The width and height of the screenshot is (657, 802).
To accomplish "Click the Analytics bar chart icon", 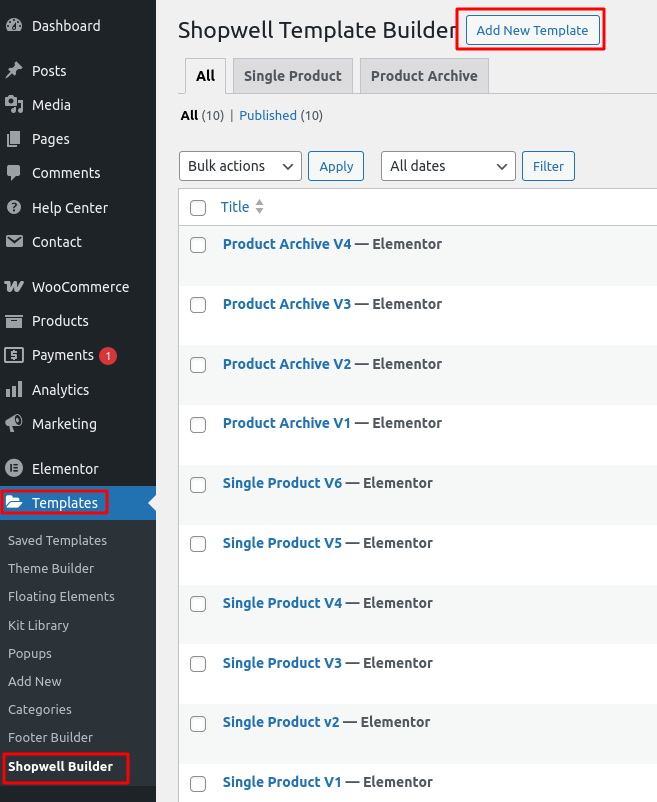I will point(14,389).
